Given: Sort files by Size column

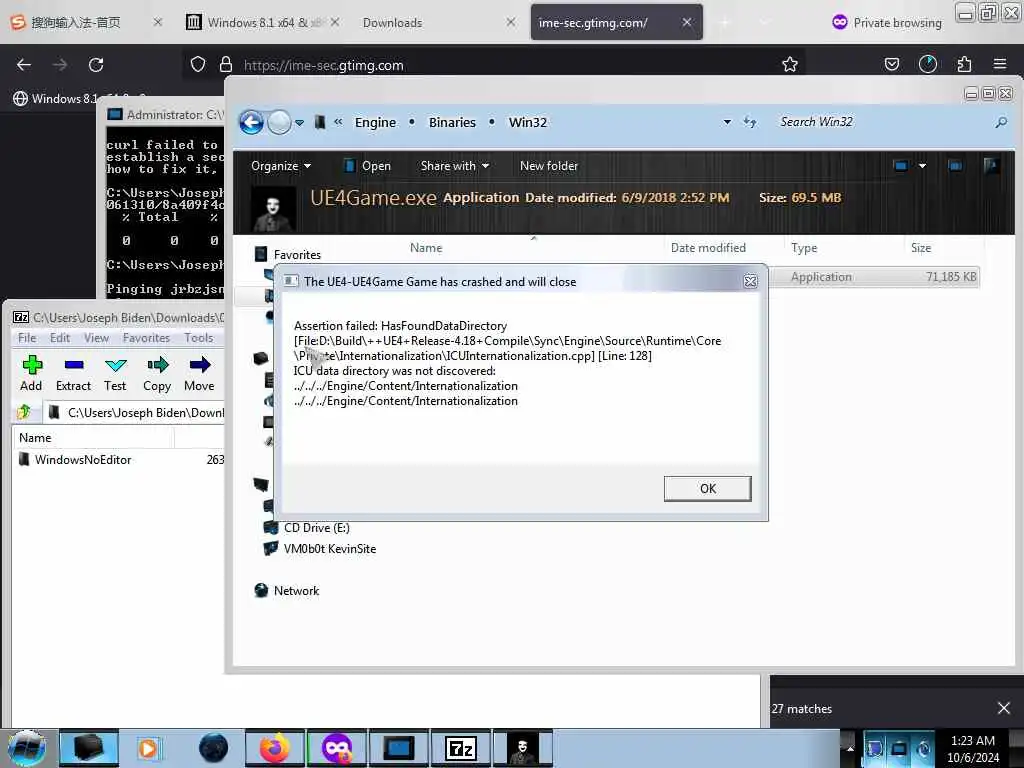Looking at the screenshot, I should click(921, 248).
